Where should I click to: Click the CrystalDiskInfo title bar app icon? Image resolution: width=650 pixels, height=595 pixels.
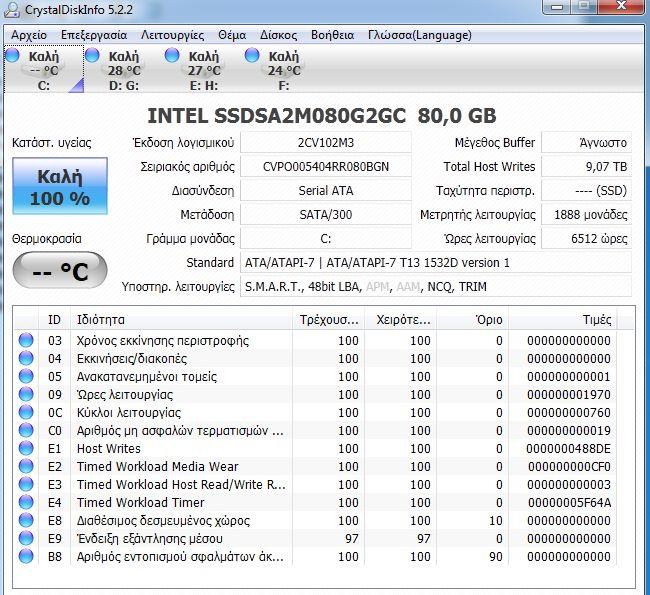tap(12, 9)
